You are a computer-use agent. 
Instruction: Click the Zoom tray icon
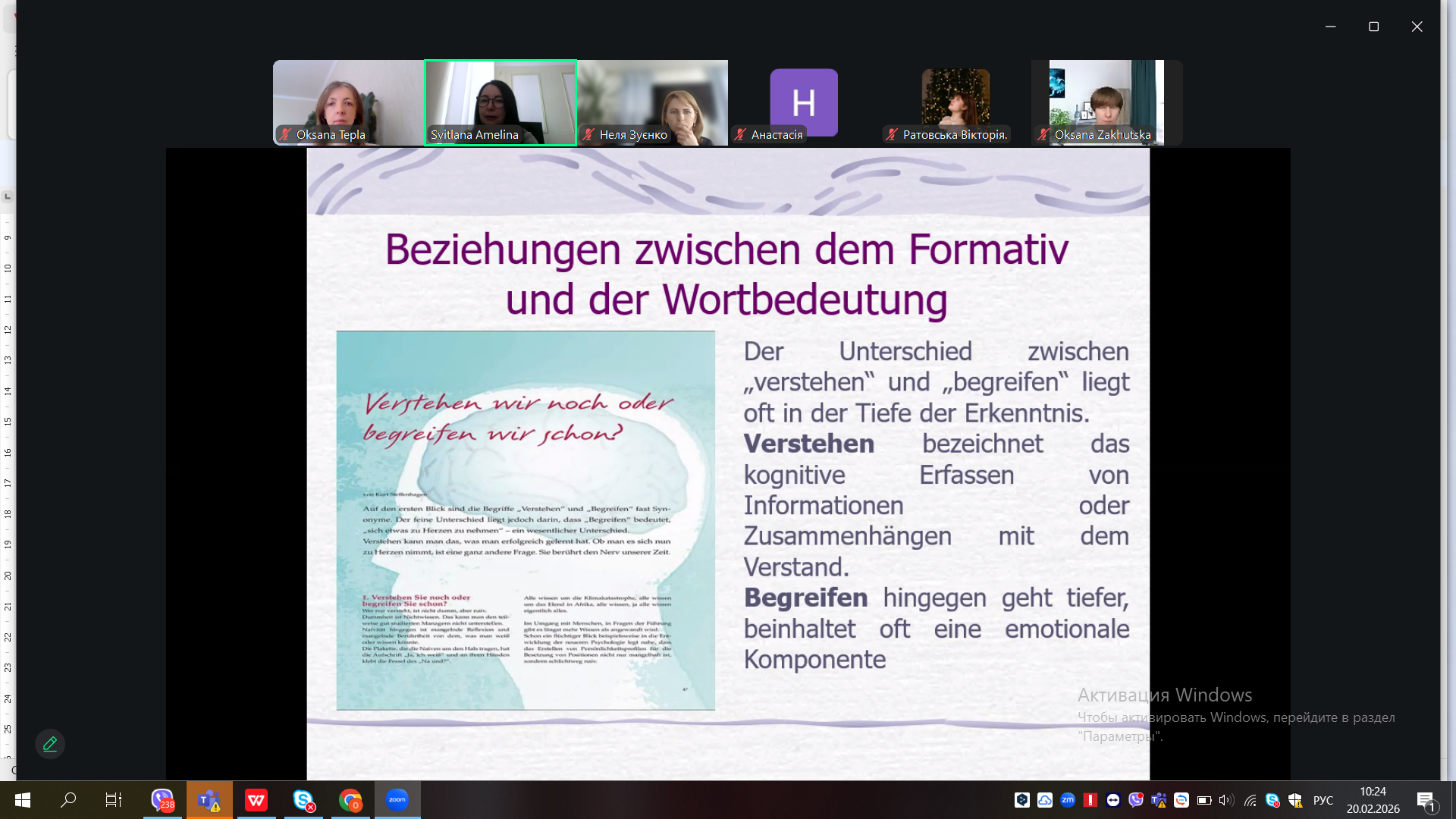[1068, 800]
